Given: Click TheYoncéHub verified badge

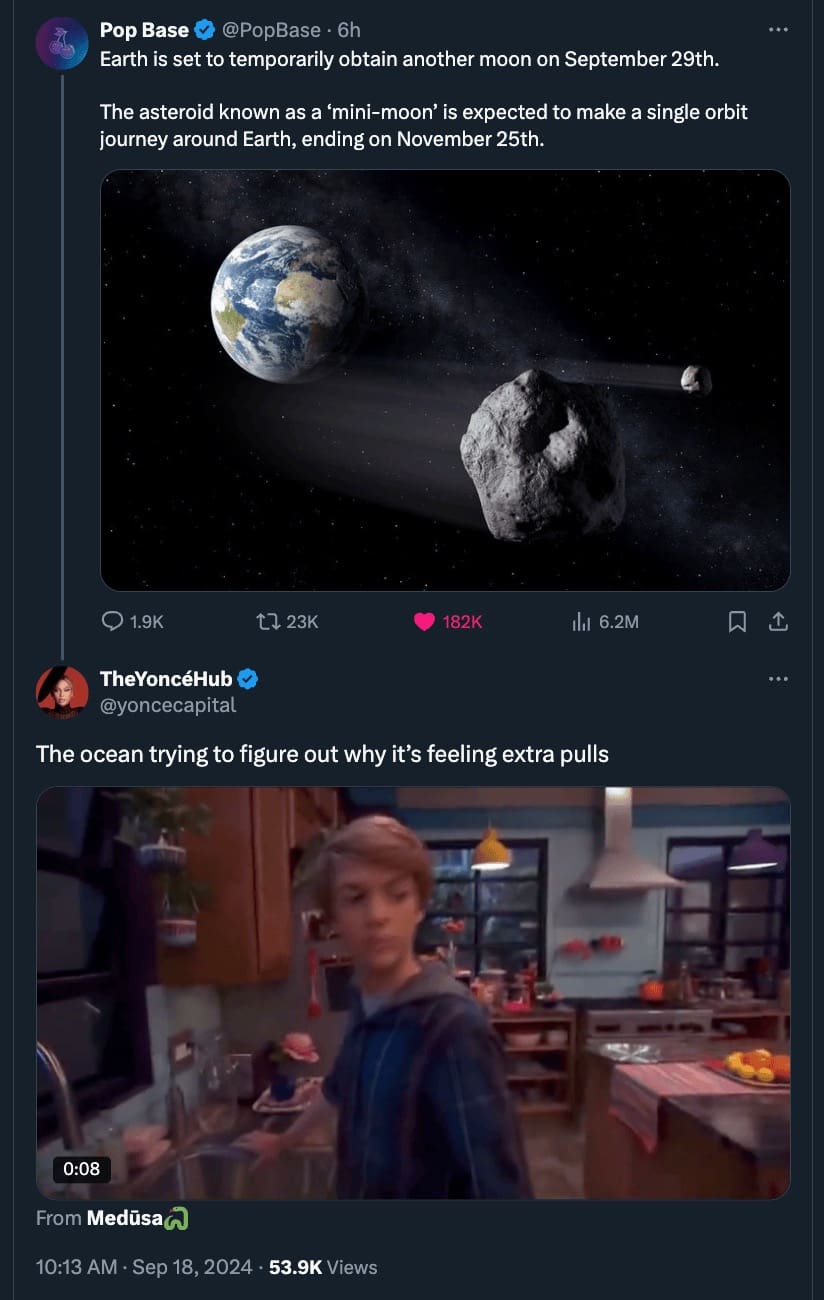Looking at the screenshot, I should point(248,679).
